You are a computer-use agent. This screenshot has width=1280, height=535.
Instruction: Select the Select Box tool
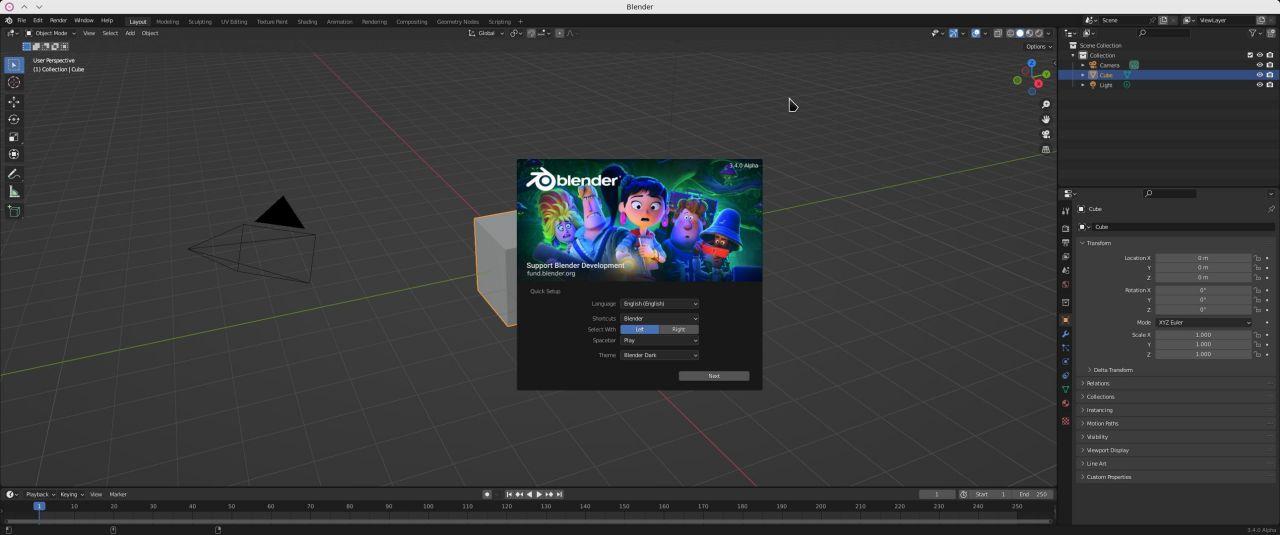point(14,65)
